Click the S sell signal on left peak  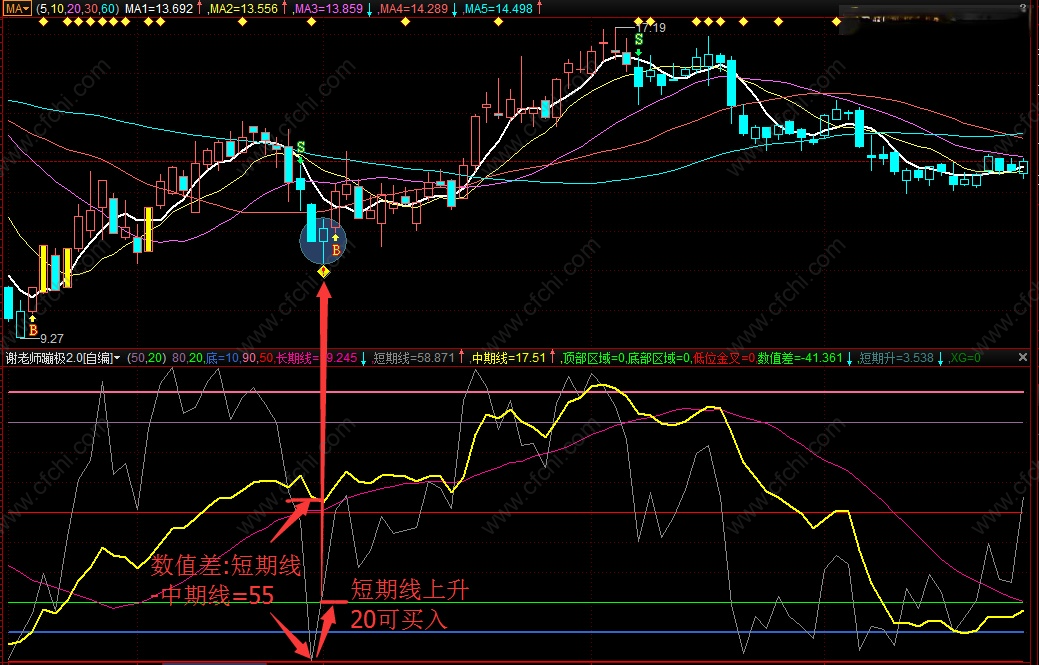[x=301, y=146]
